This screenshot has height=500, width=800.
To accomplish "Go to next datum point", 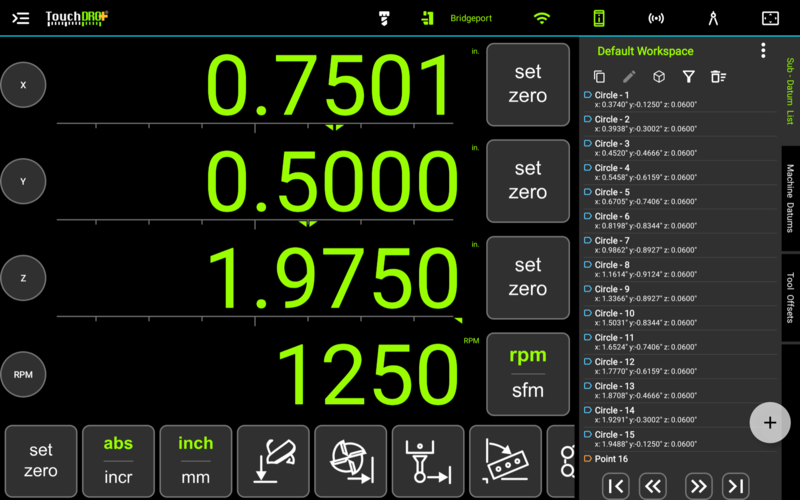I will coord(698,486).
